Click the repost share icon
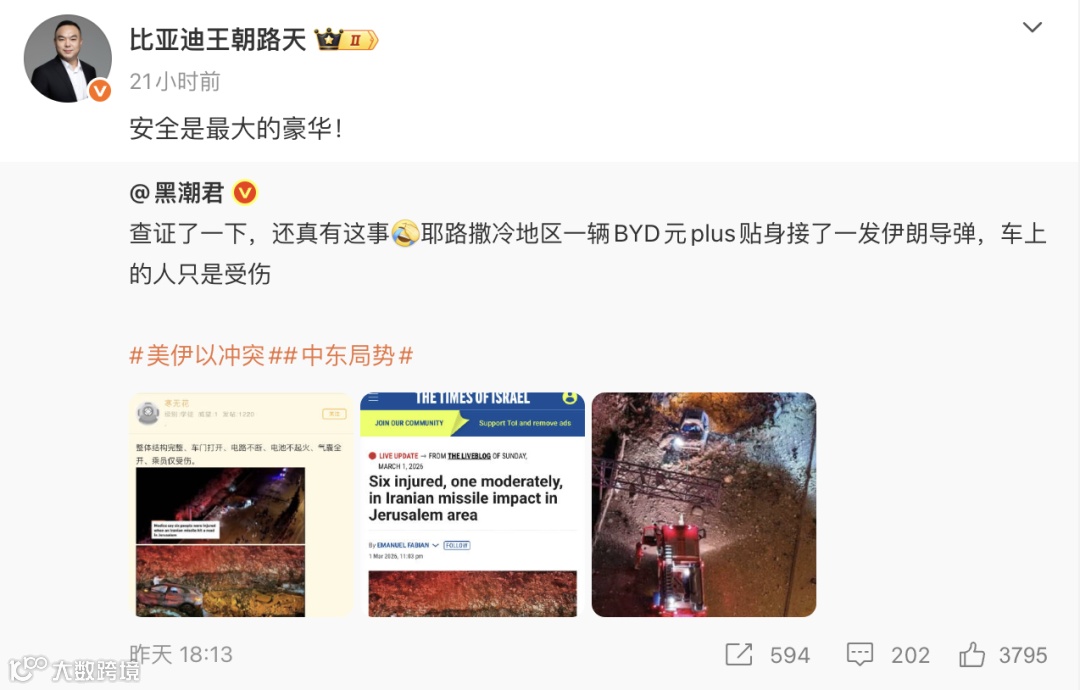The image size is (1080, 690). pyautogui.click(x=738, y=654)
